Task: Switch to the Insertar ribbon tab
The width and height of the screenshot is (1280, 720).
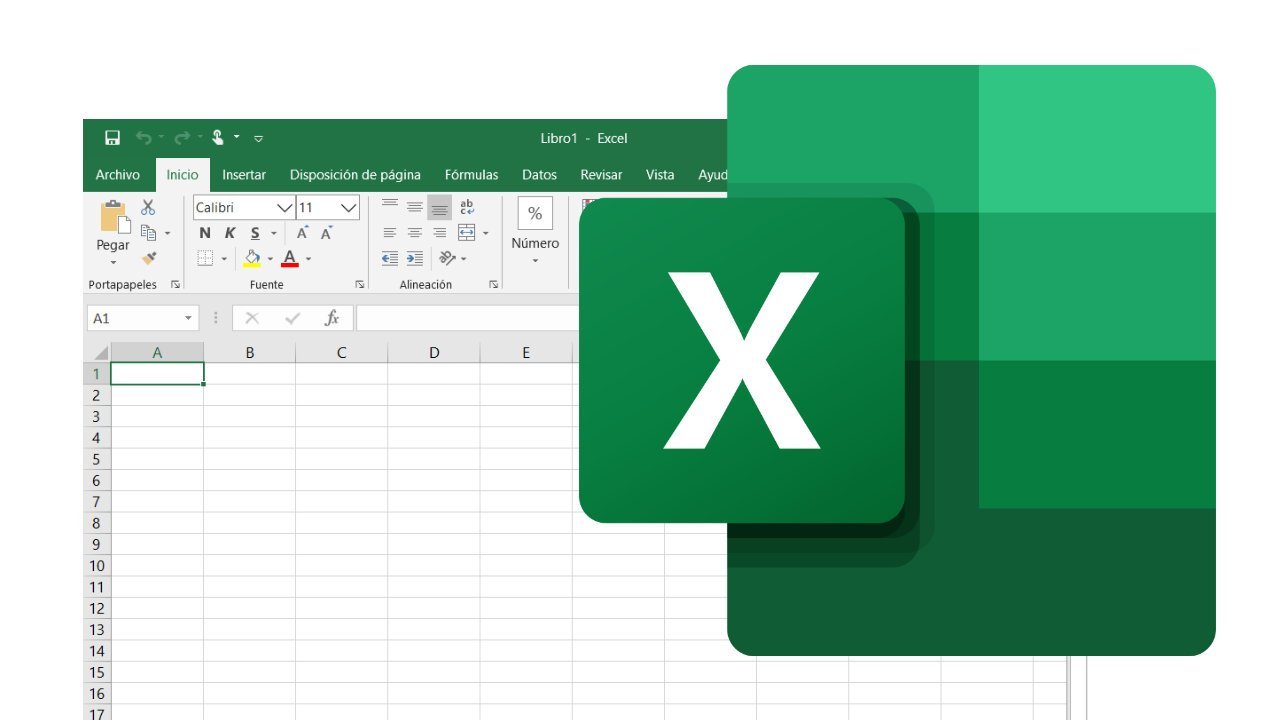Action: coord(243,174)
